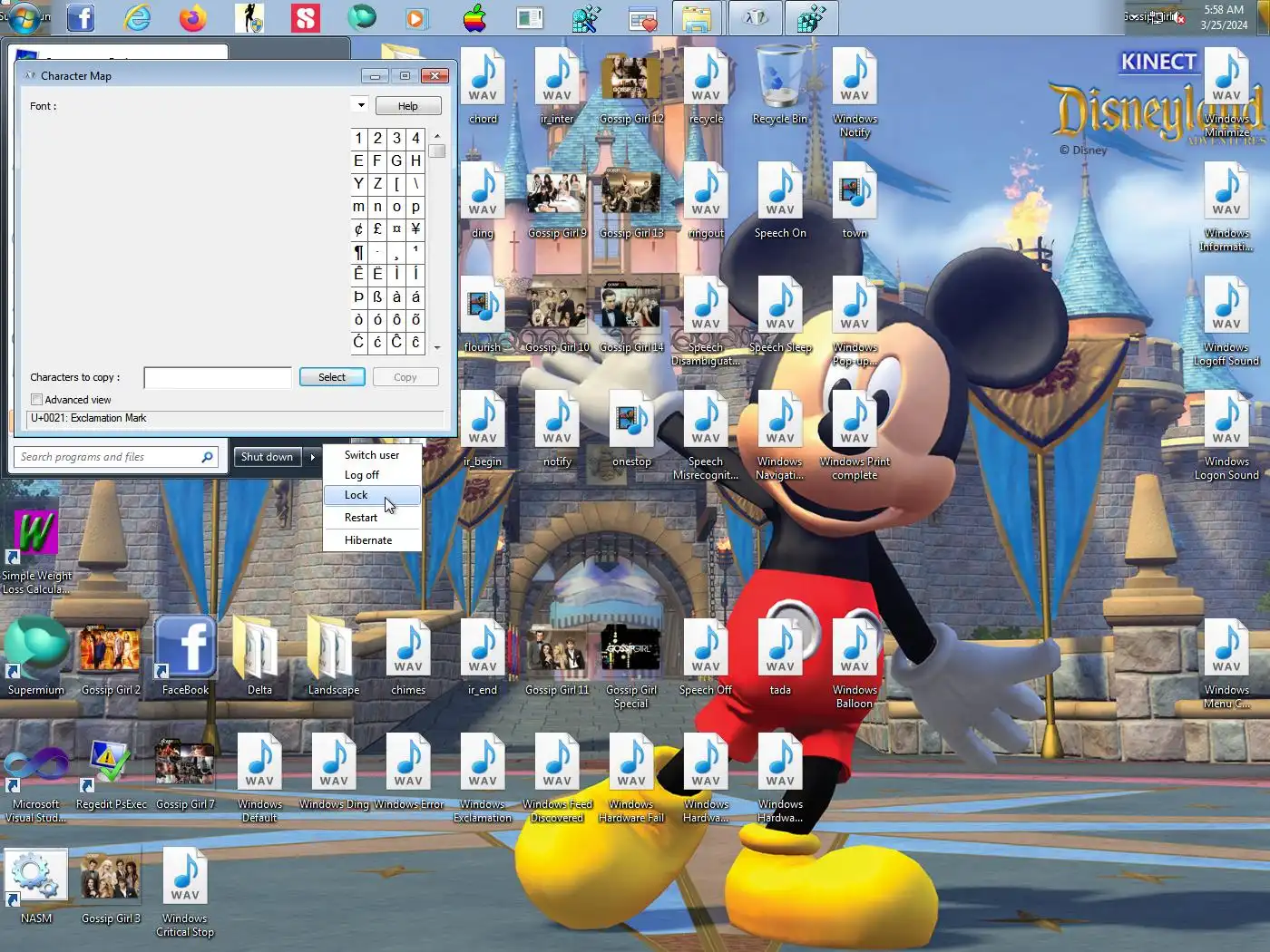Open the Delta folder
This screenshot has height=952, width=1270.
[259, 657]
